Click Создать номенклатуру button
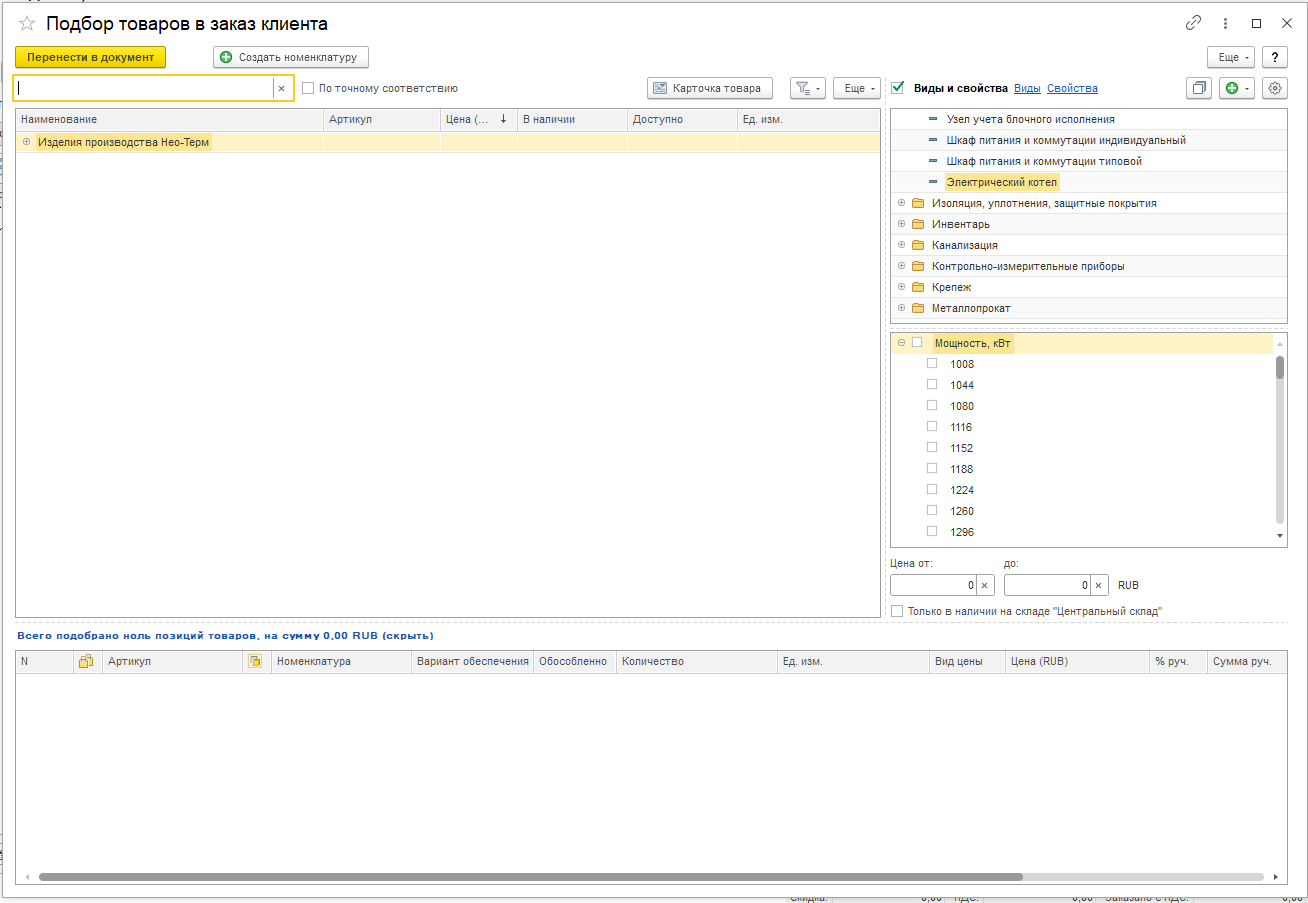 [x=291, y=57]
